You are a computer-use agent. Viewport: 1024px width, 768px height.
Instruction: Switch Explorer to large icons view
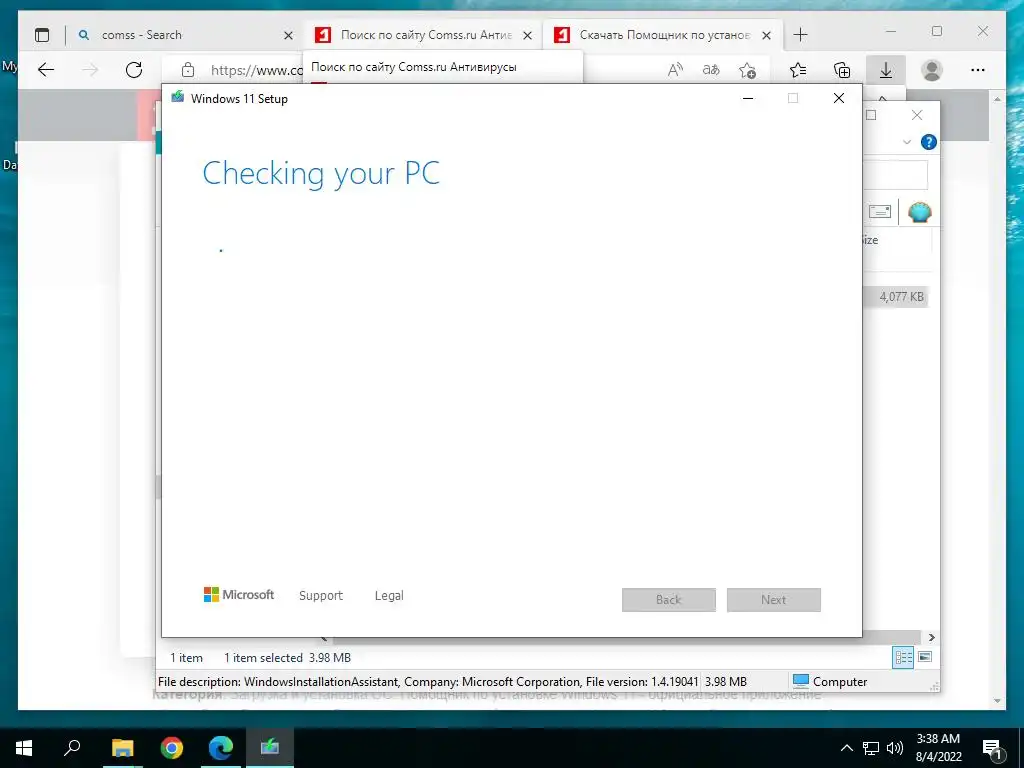(x=925, y=657)
